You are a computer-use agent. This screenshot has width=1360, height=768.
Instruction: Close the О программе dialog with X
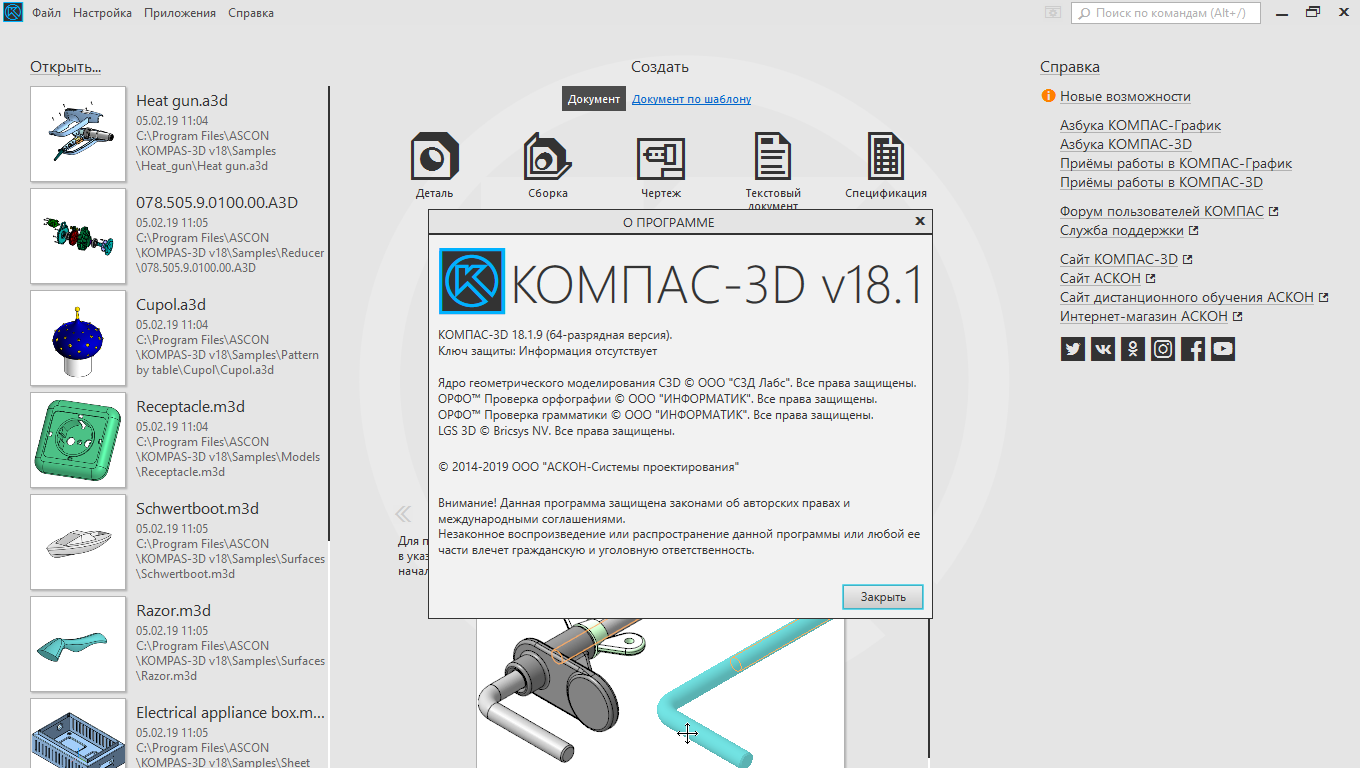[920, 221]
